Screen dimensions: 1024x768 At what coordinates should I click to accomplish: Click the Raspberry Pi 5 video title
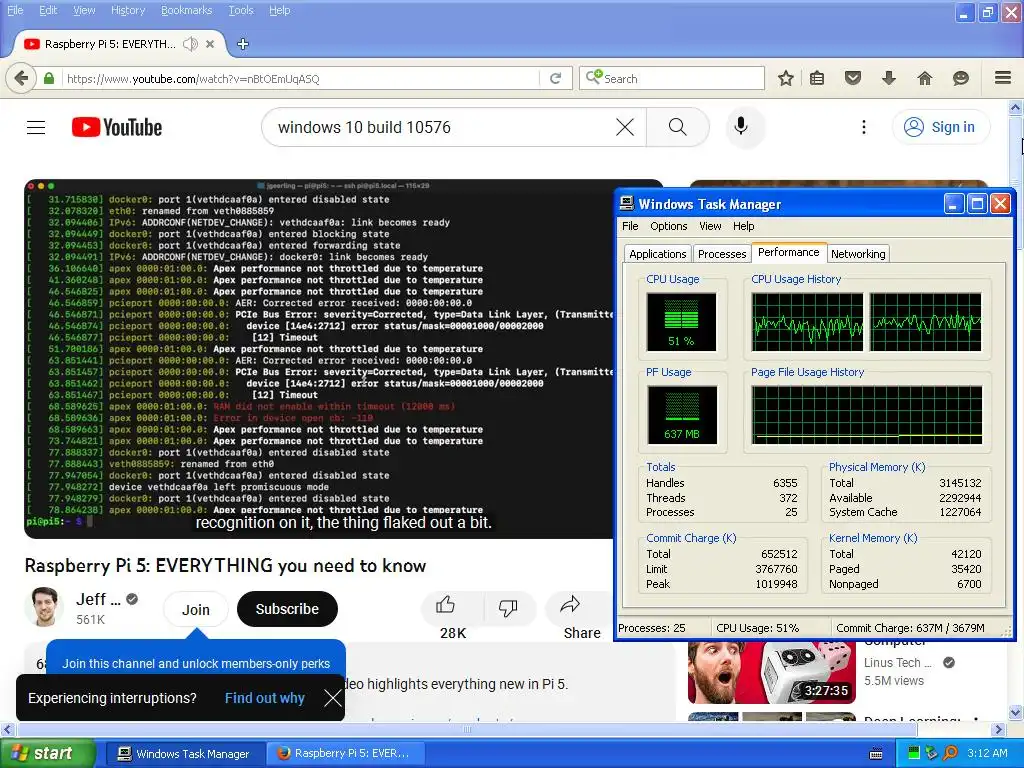click(225, 566)
